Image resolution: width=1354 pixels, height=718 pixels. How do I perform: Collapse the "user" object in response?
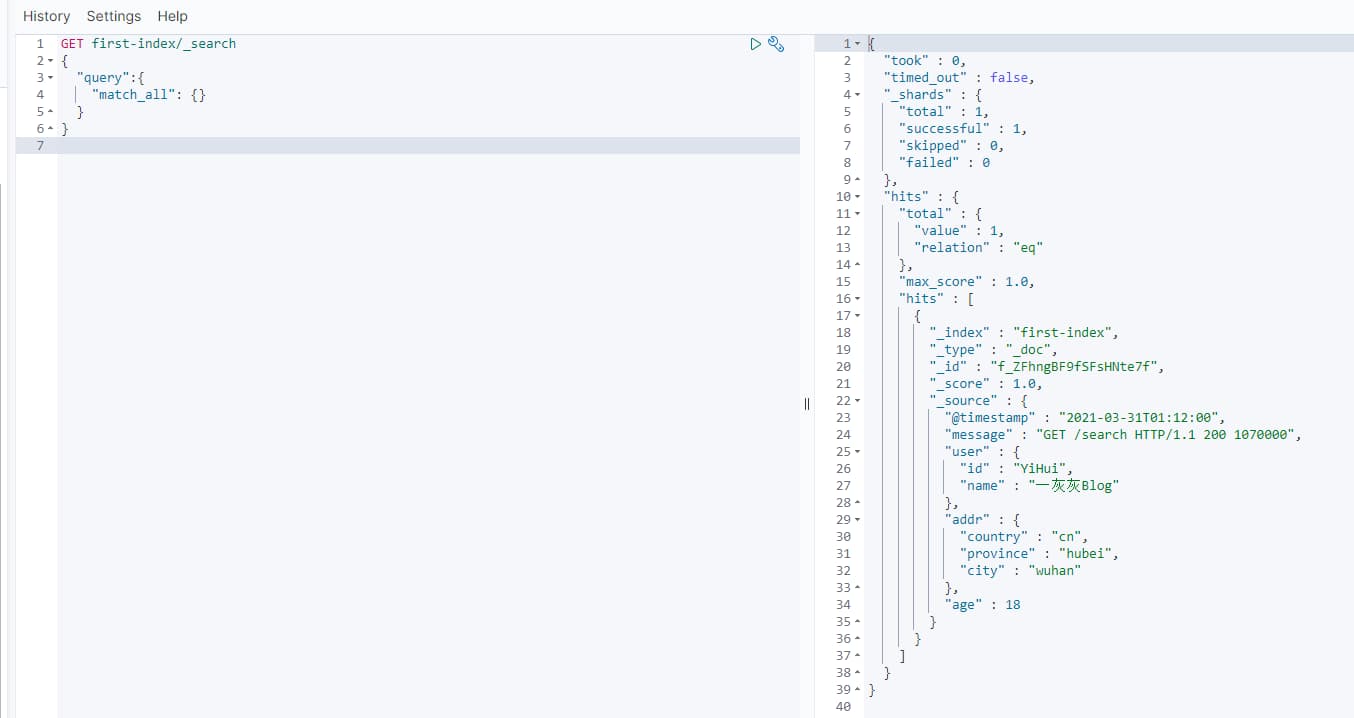[857, 452]
